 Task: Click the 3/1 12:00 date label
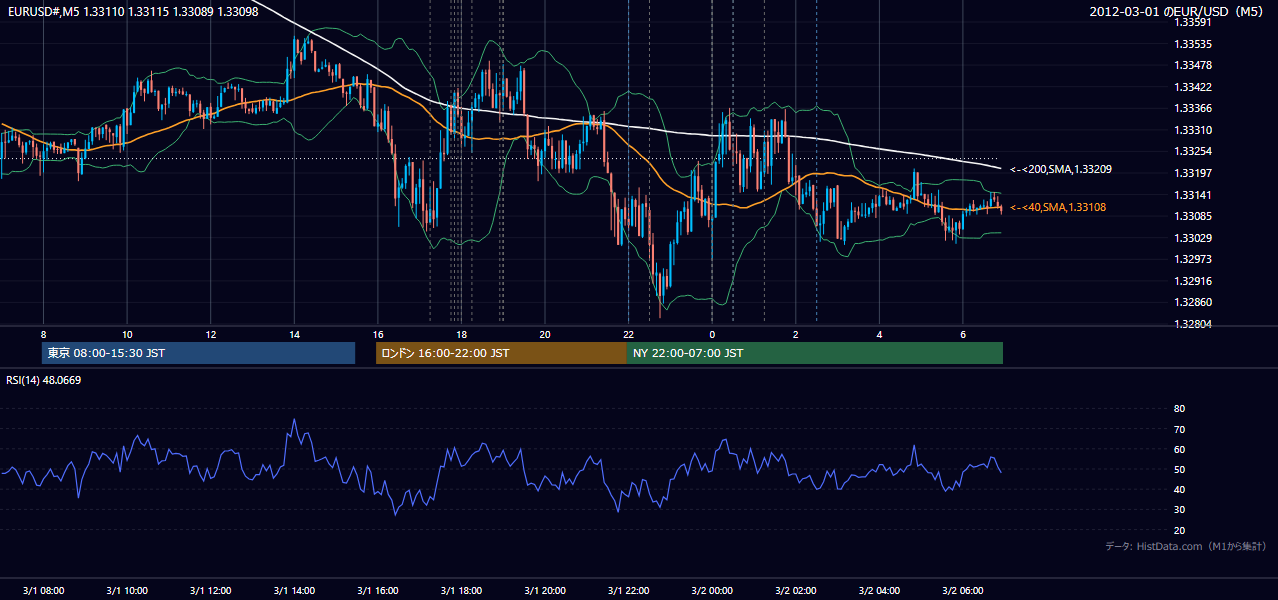coord(210,590)
